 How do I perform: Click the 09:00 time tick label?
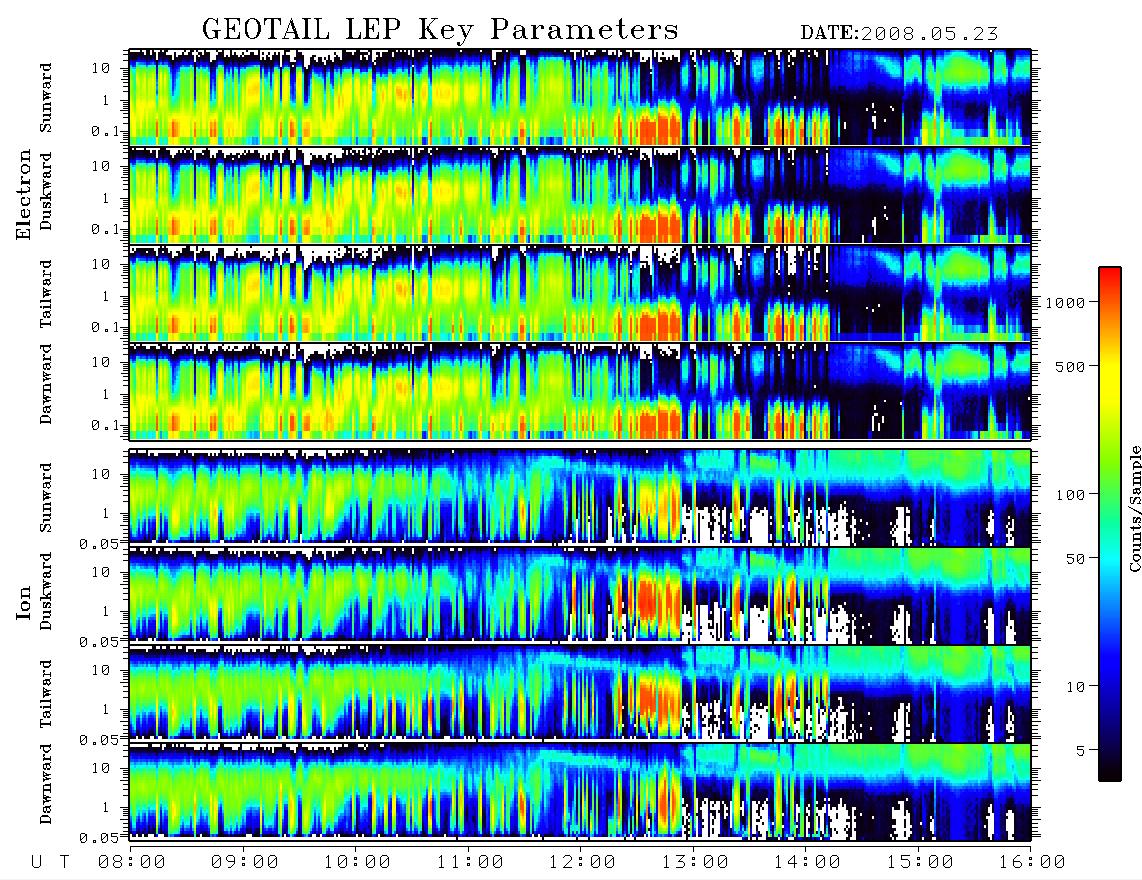245,862
